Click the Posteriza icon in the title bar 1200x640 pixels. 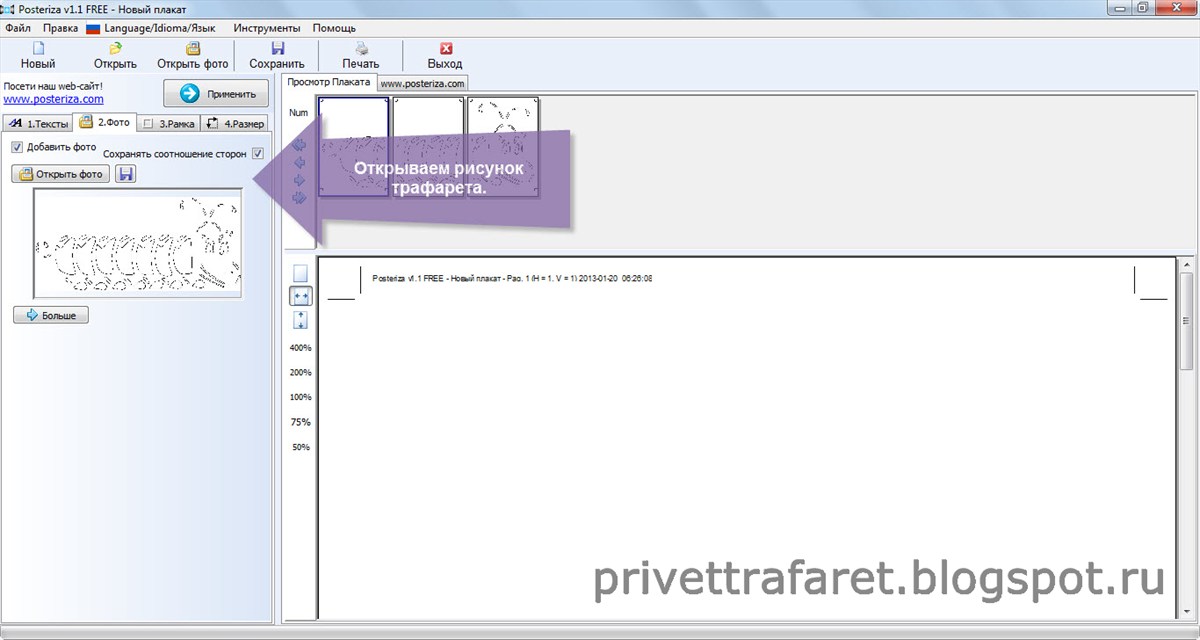click(9, 8)
